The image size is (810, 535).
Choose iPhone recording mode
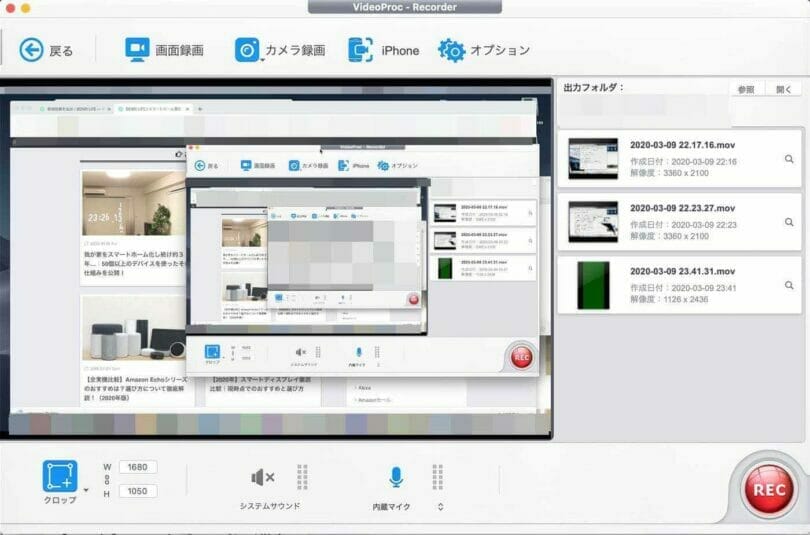[383, 50]
